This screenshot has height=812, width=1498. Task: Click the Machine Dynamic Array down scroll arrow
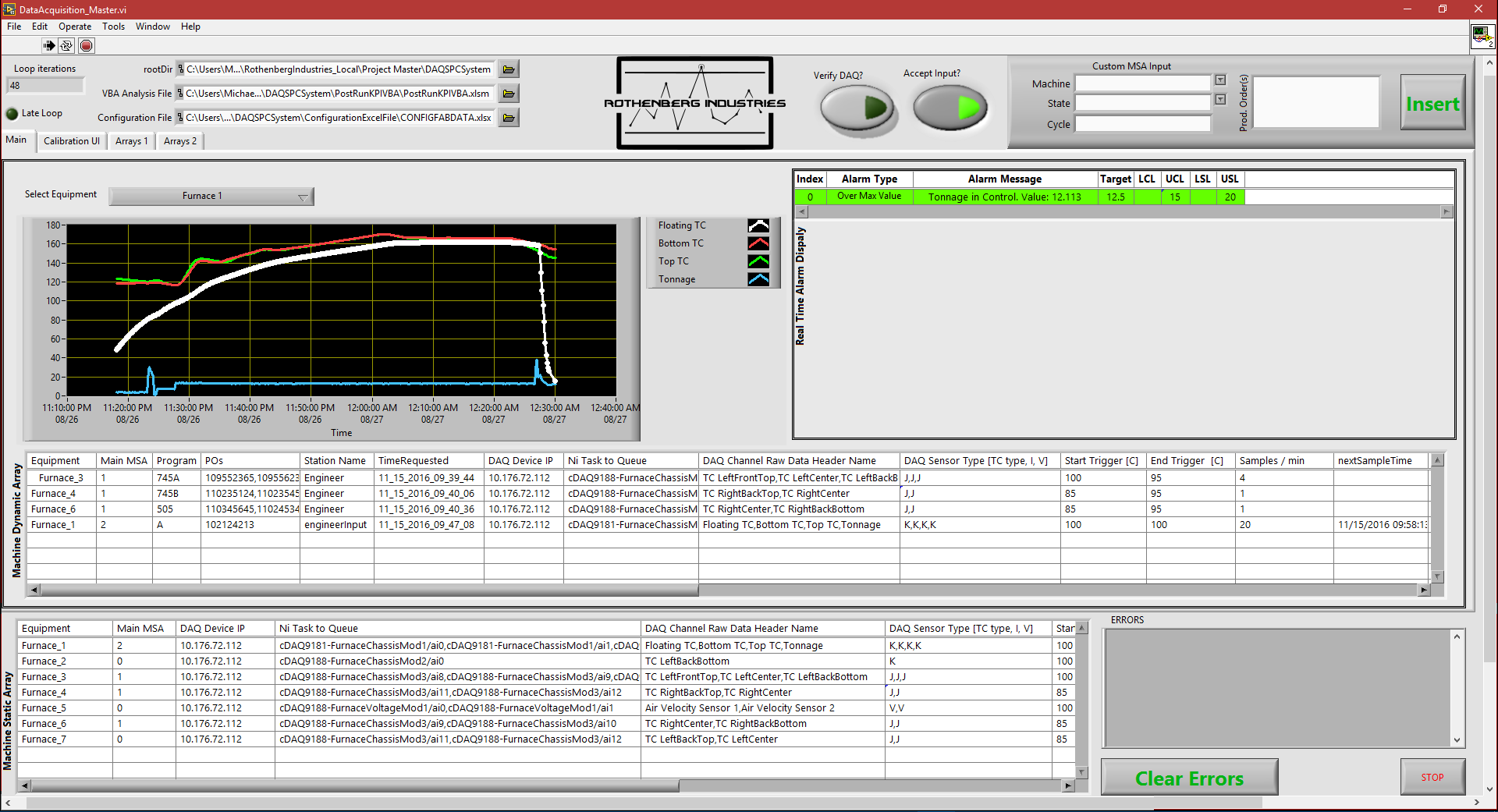1437,576
